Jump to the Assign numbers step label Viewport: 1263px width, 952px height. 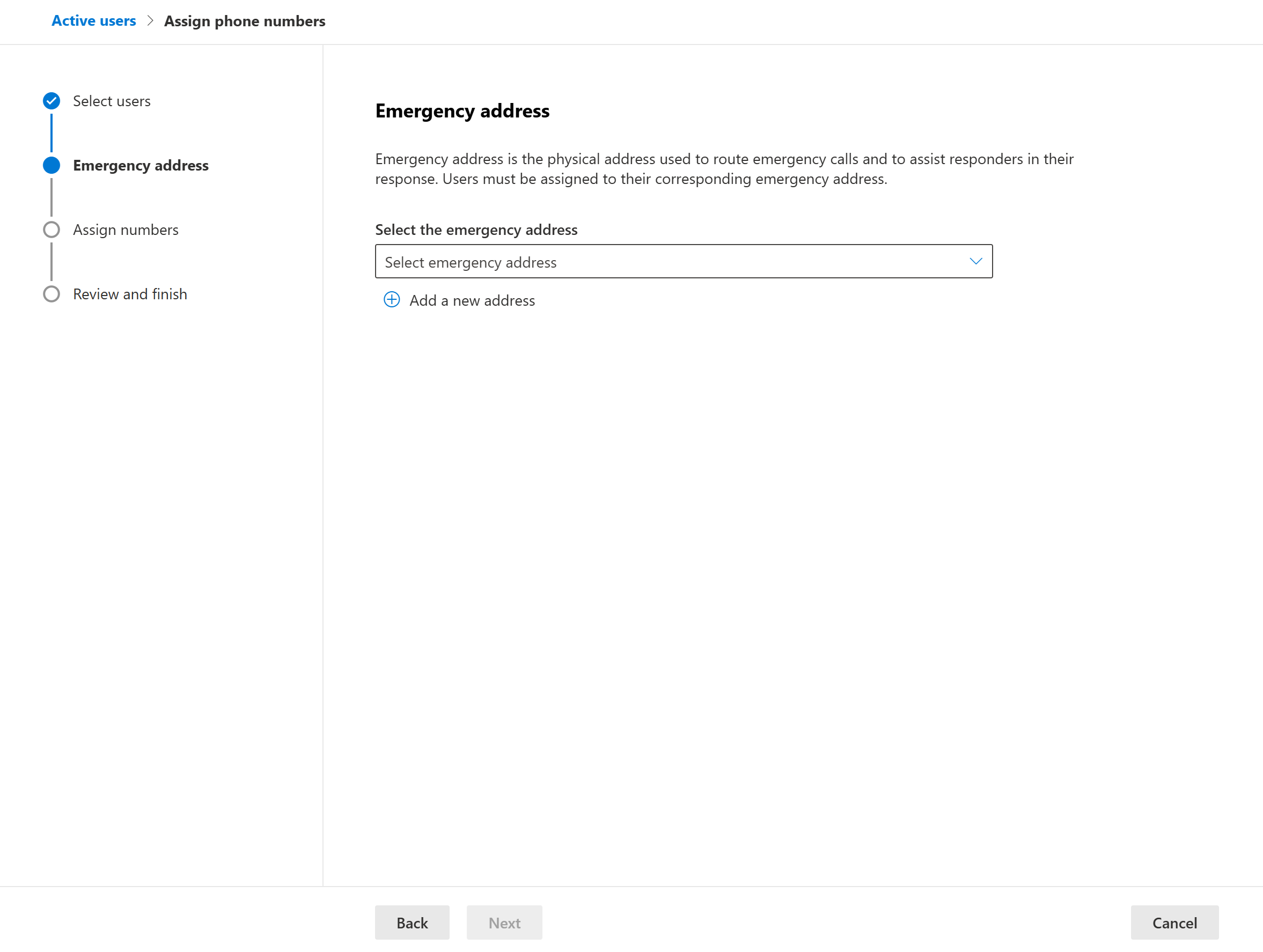pos(126,230)
